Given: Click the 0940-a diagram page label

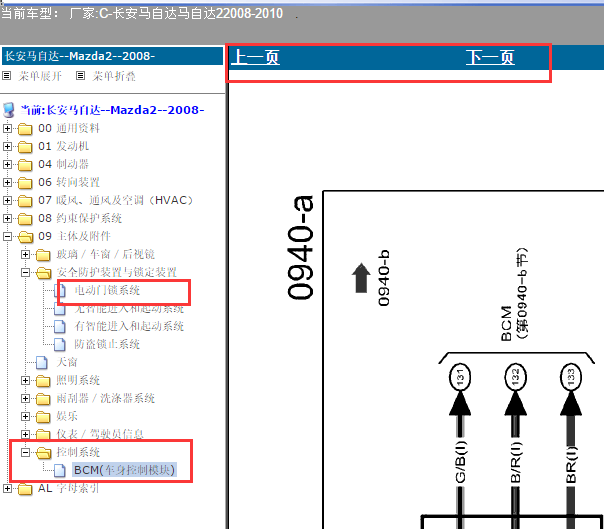Looking at the screenshot, I should [x=300, y=247].
